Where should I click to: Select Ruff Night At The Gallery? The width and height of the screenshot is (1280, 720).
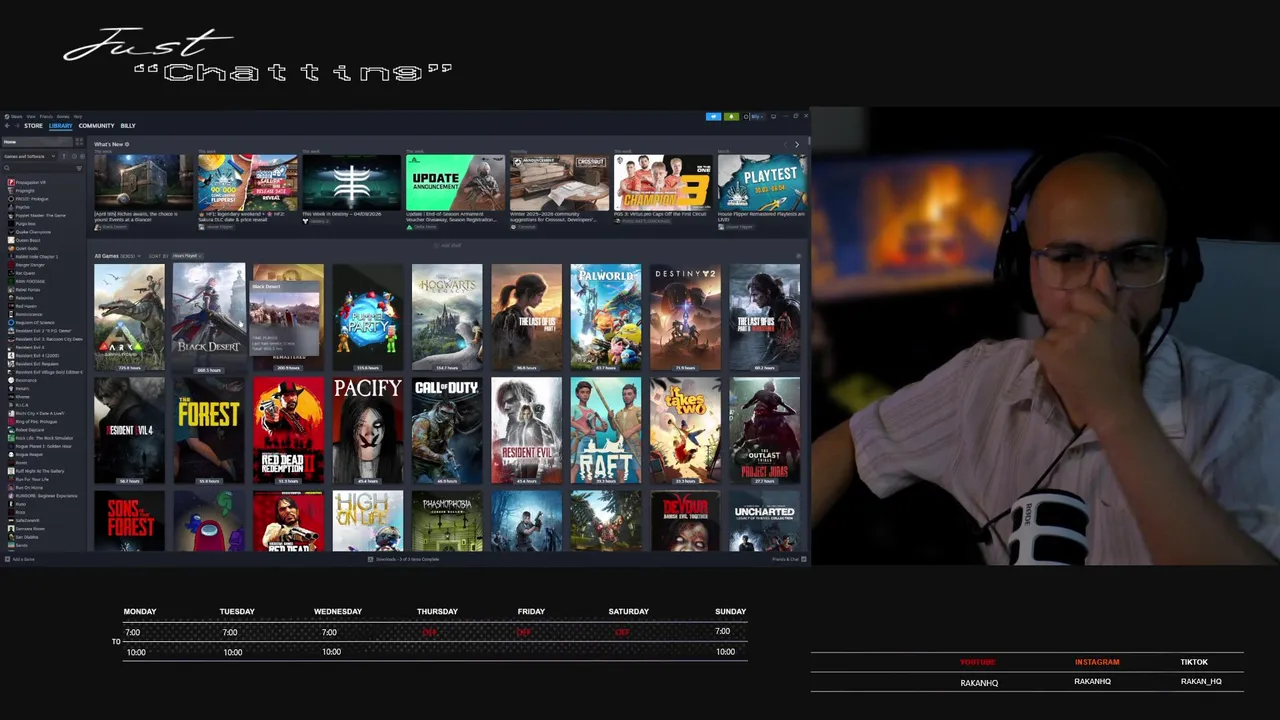tap(38, 471)
